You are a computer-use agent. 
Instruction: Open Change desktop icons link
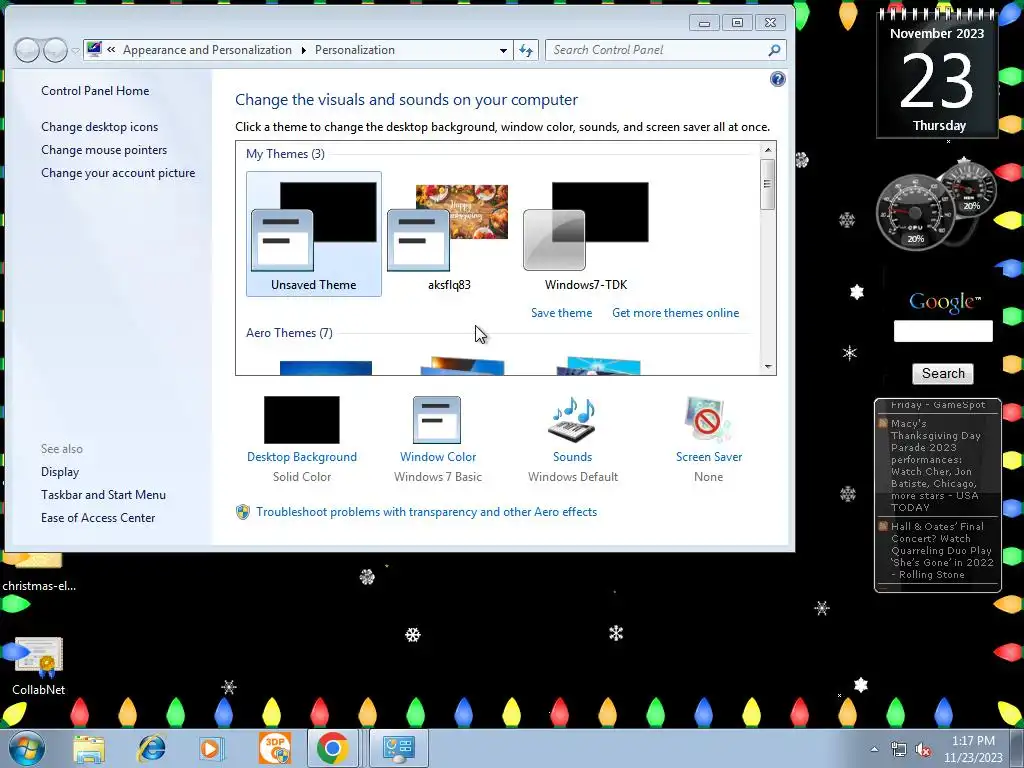point(99,127)
